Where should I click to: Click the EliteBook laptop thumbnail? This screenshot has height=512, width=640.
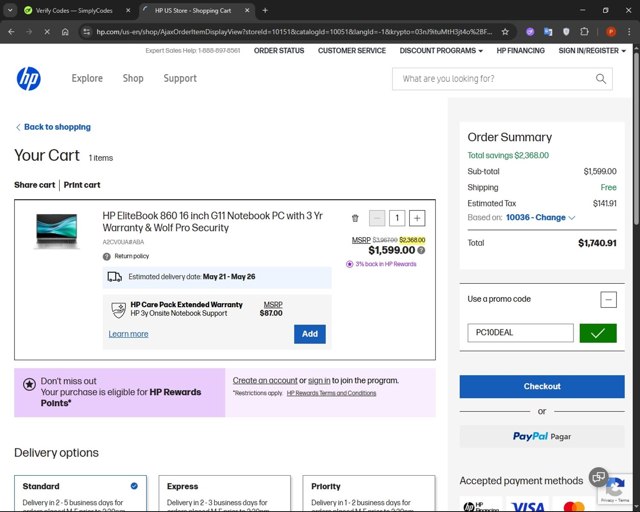point(56,231)
